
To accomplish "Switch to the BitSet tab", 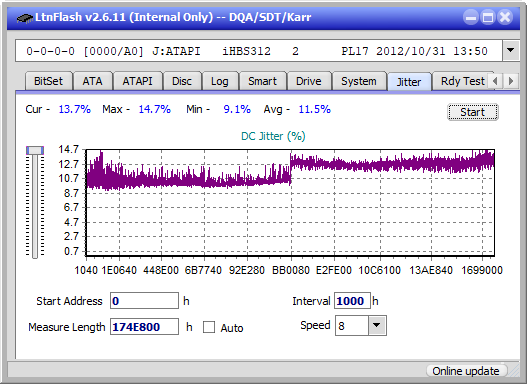I will coord(48,81).
